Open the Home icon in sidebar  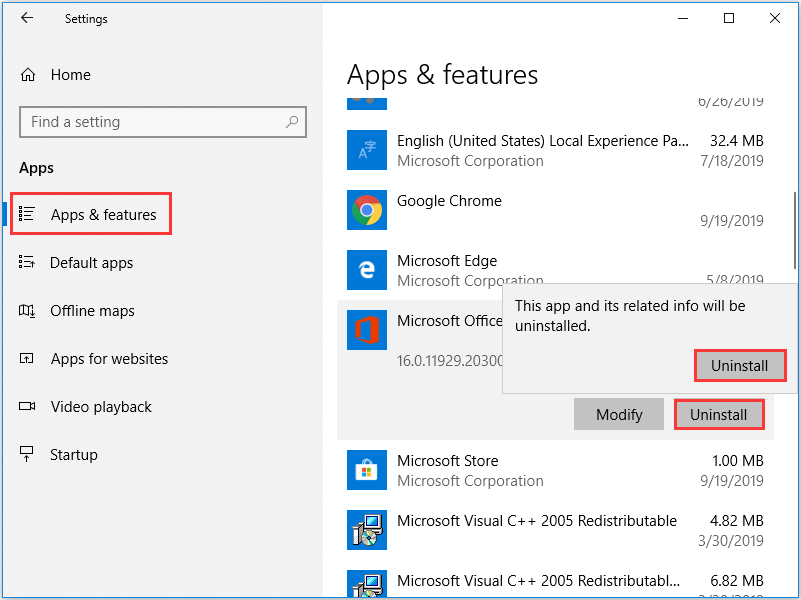[x=28, y=75]
